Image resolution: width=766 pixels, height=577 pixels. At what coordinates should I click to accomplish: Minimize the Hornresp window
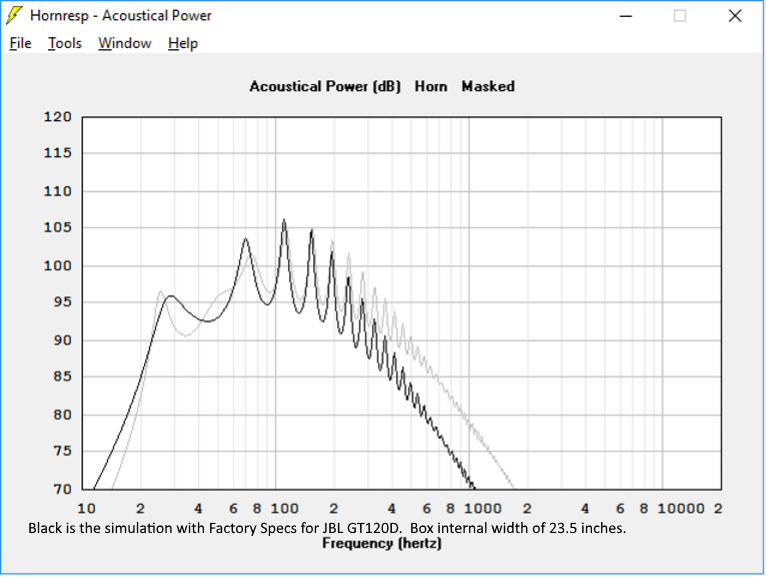point(626,16)
